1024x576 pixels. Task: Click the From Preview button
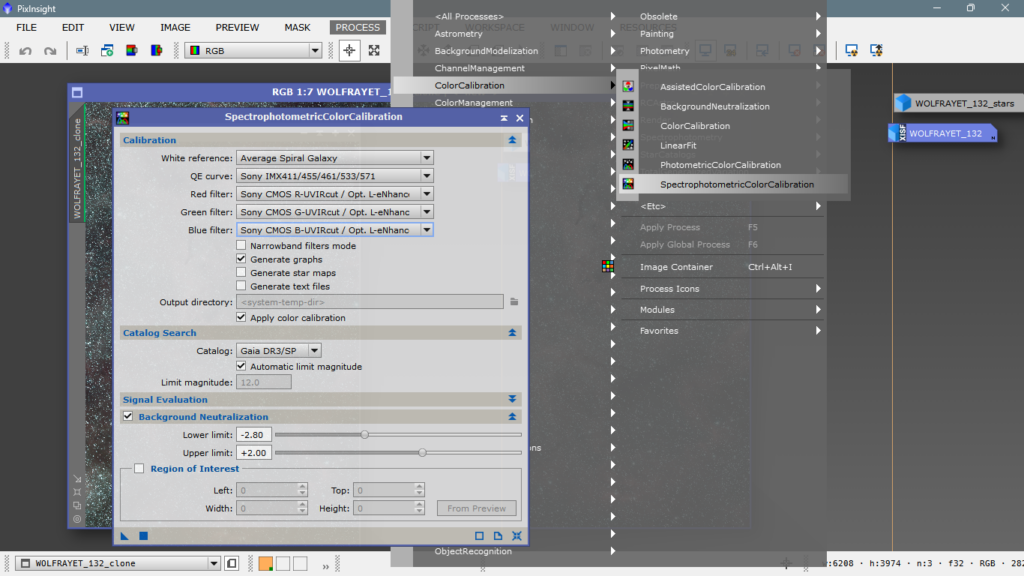[477, 508]
